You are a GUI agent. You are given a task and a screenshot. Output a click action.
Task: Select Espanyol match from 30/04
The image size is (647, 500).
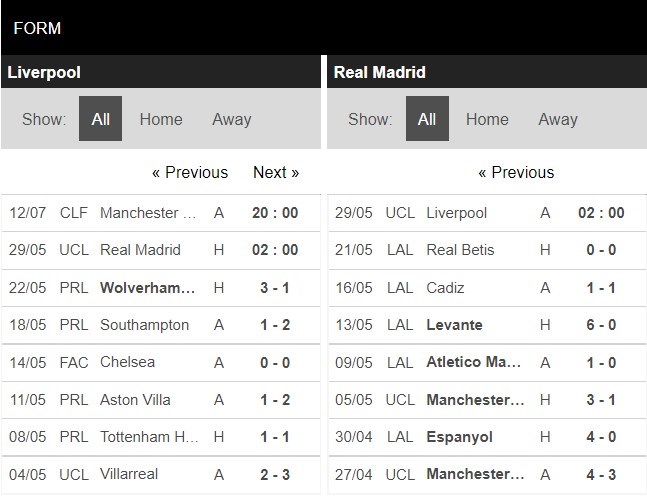[459, 437]
